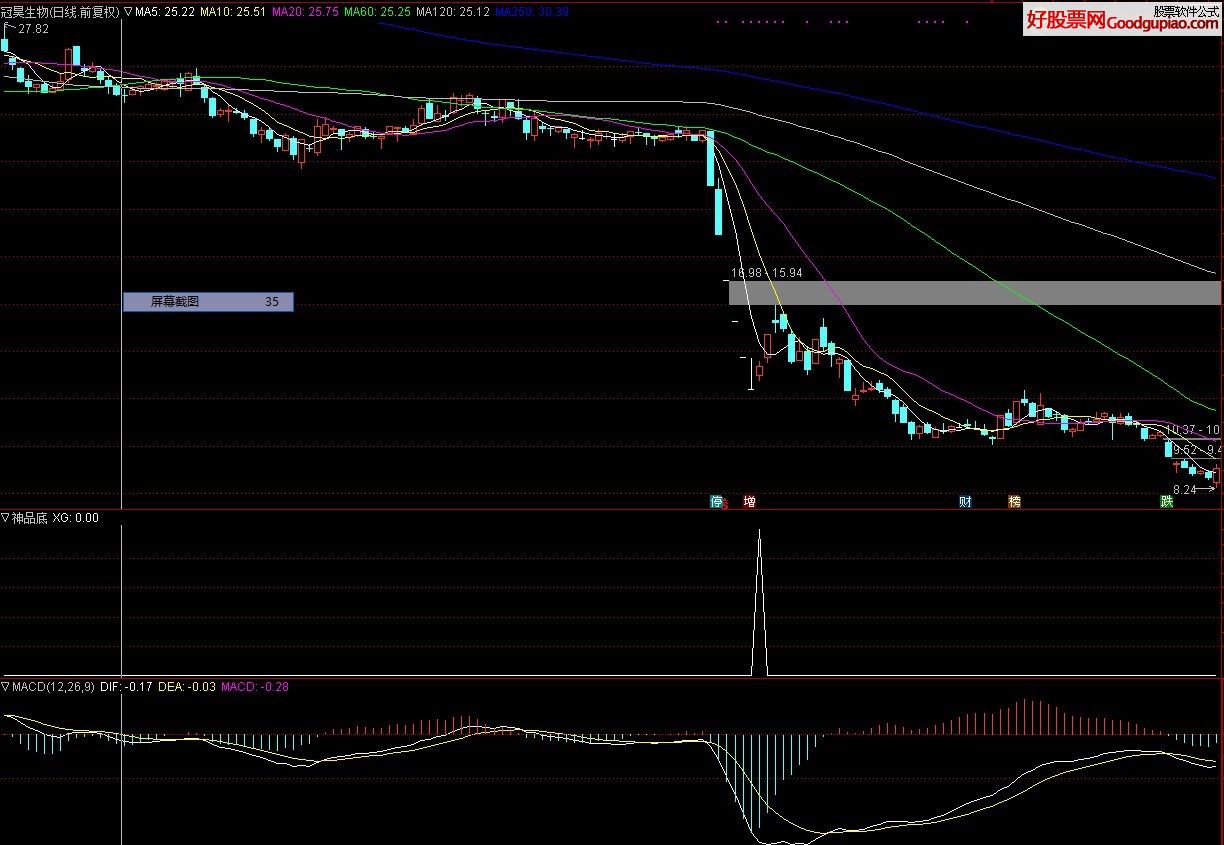Select the MA10: 25.51 label

pos(232,12)
